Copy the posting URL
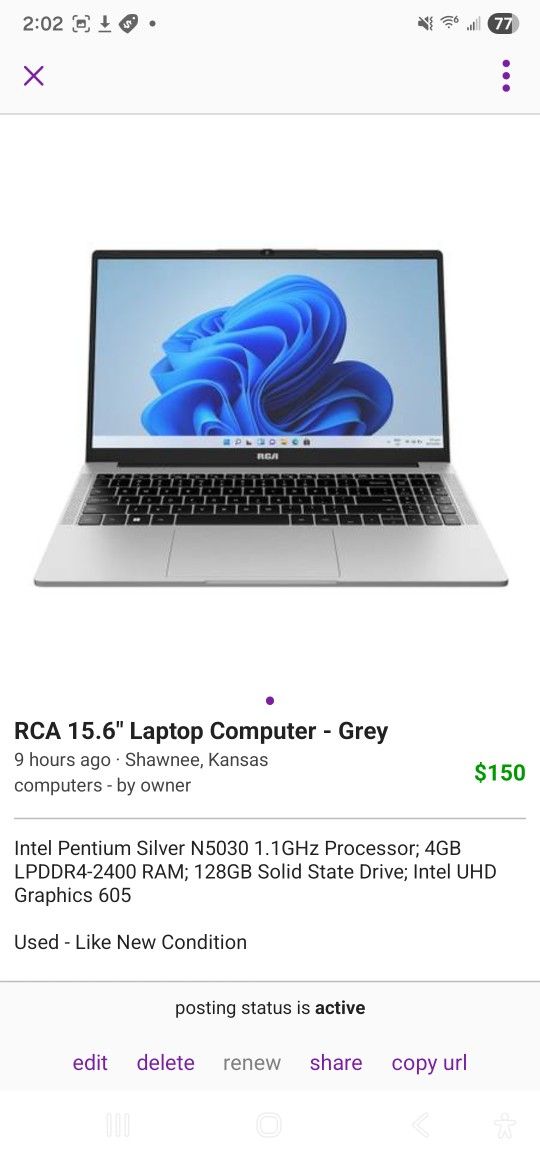540x1158 pixels. coord(429,1063)
